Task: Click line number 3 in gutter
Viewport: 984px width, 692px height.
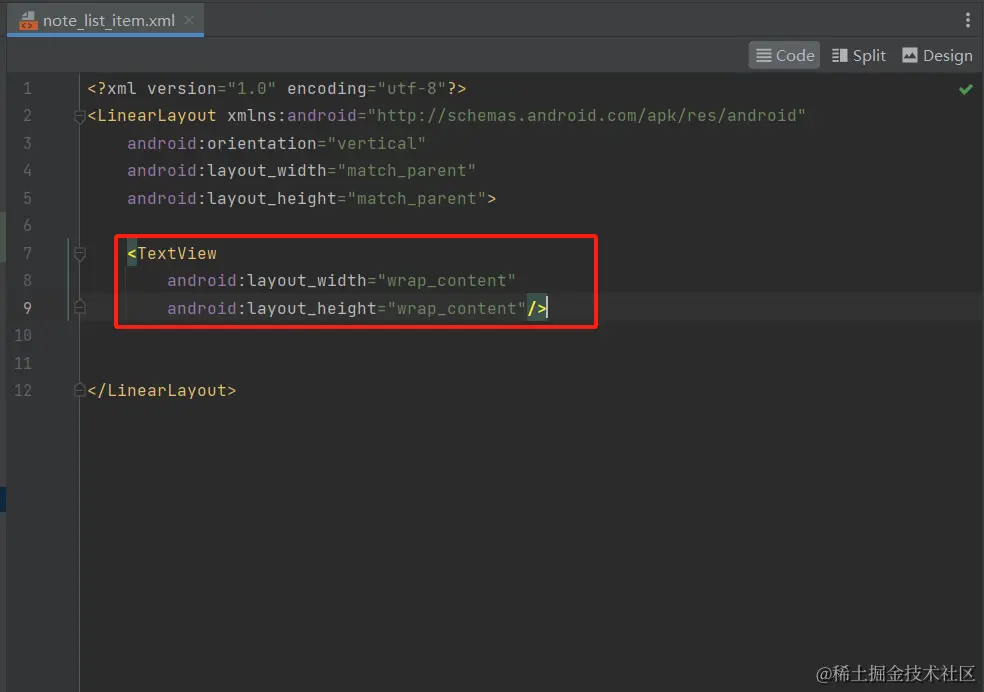Action: click(27, 143)
